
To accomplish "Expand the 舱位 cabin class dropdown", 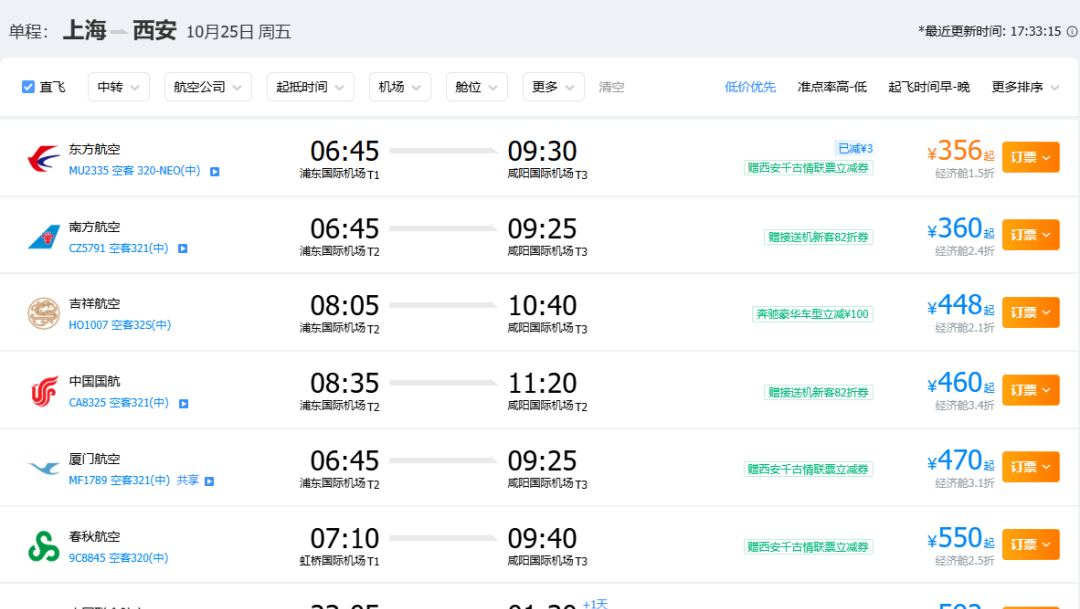I will point(477,87).
